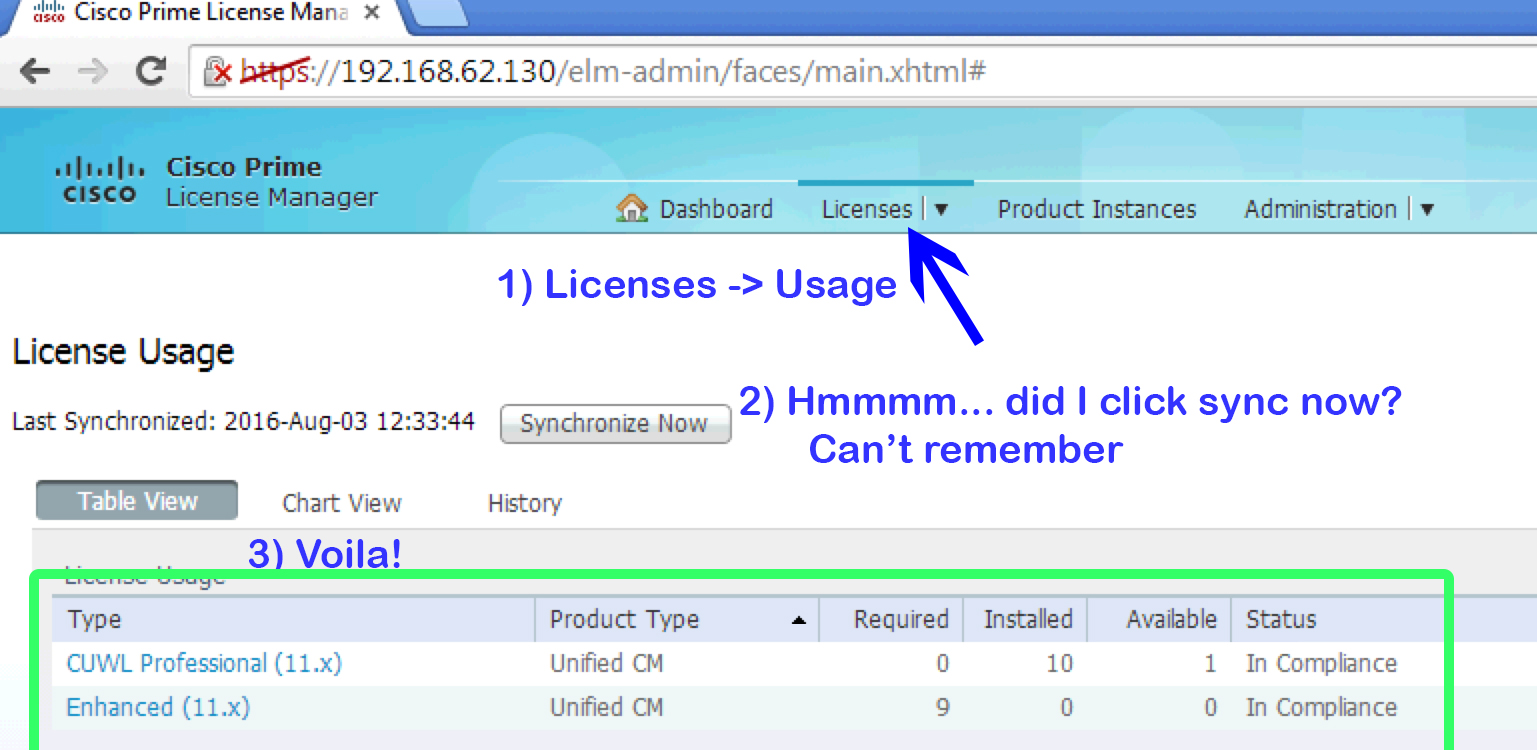Click the Dashboard home icon
Viewport: 1537px width, 750px height.
632,208
